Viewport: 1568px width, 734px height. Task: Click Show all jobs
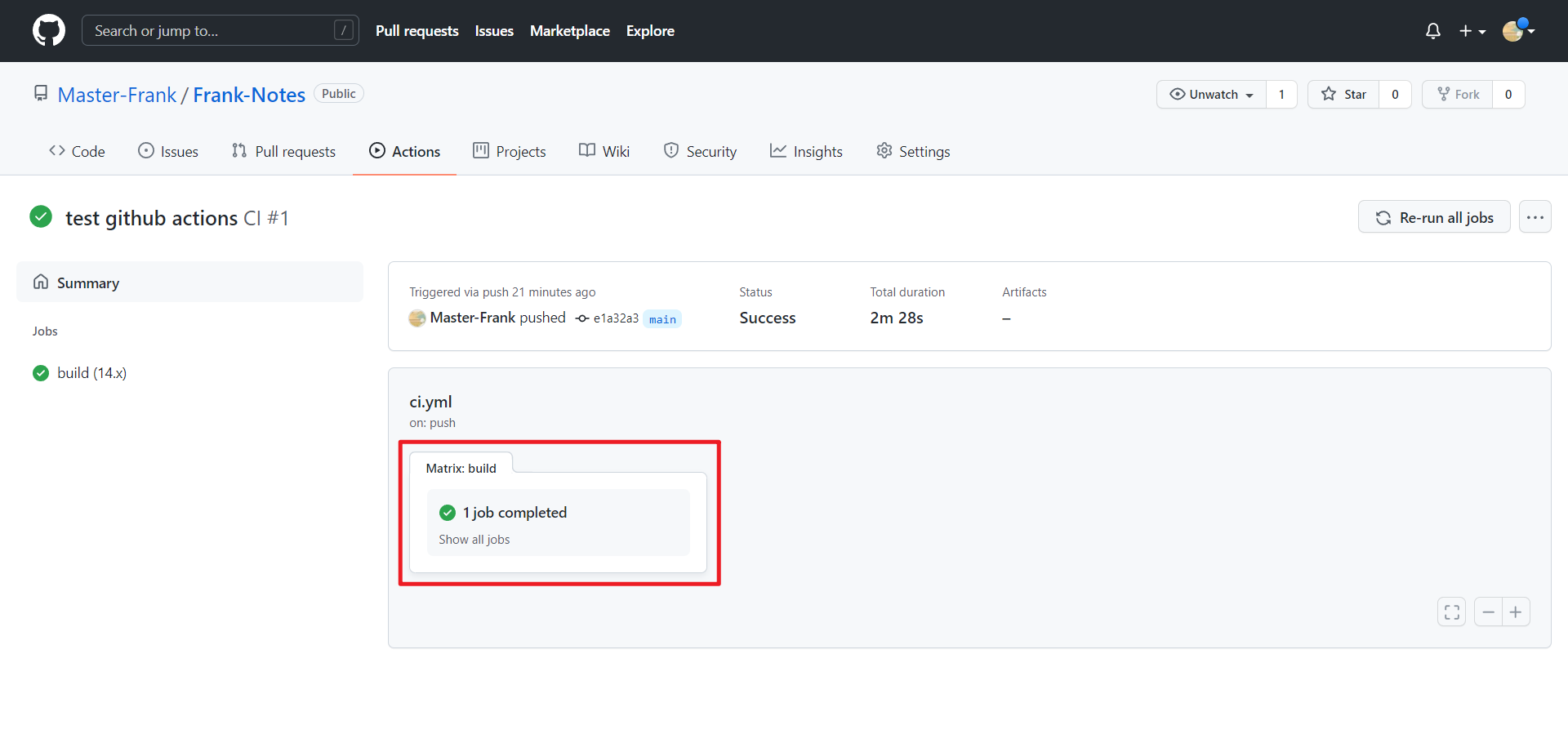474,540
